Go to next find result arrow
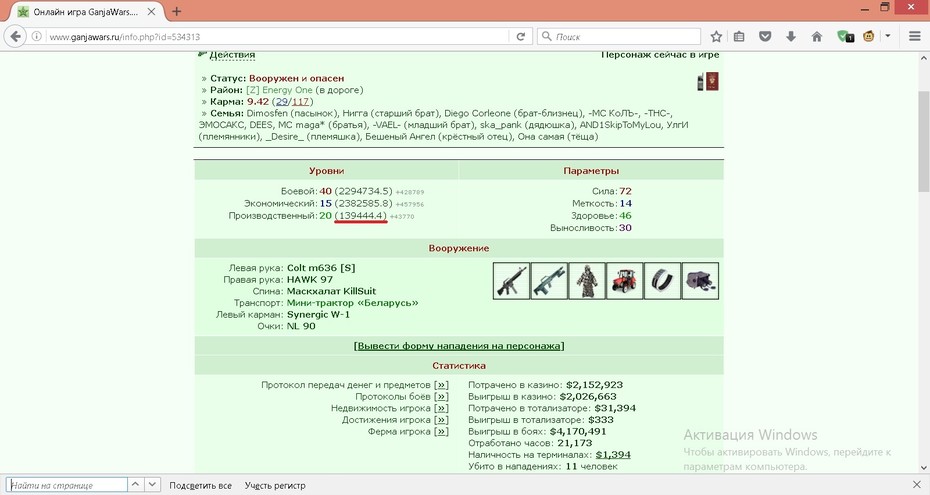 152,484
